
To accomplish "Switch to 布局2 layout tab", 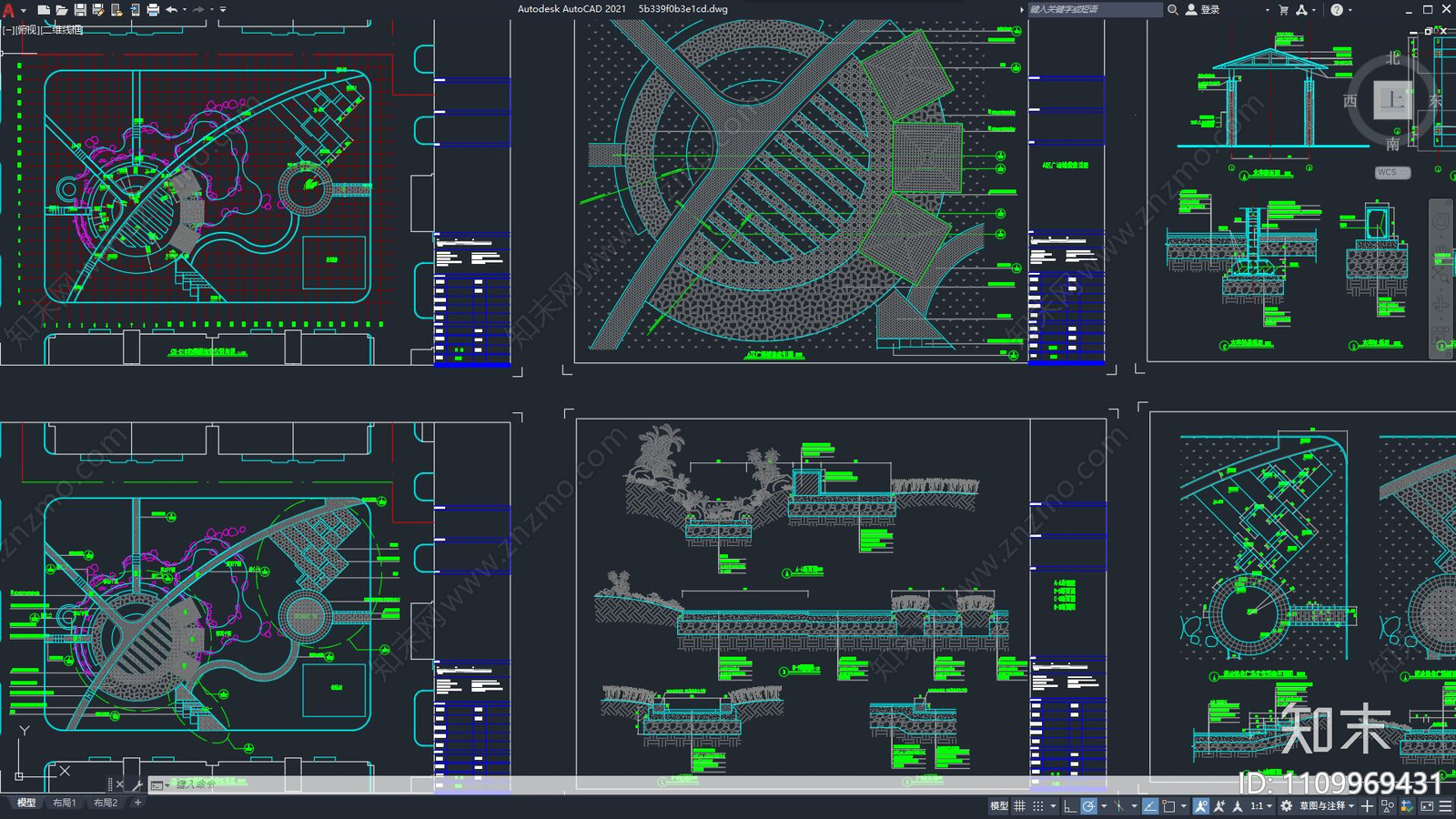I will click(106, 803).
